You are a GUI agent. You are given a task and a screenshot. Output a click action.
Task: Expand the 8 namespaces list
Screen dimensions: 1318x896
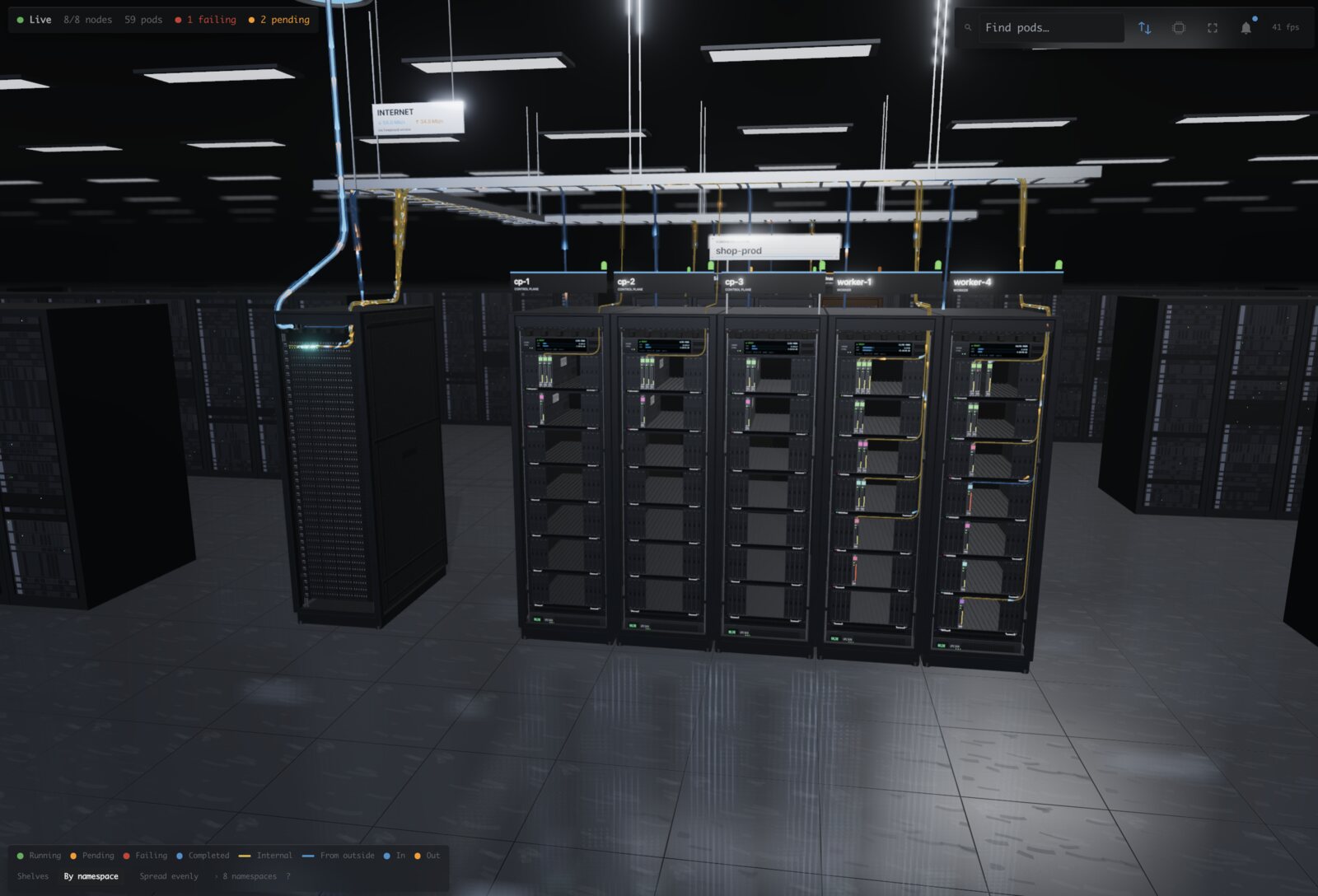[246, 876]
